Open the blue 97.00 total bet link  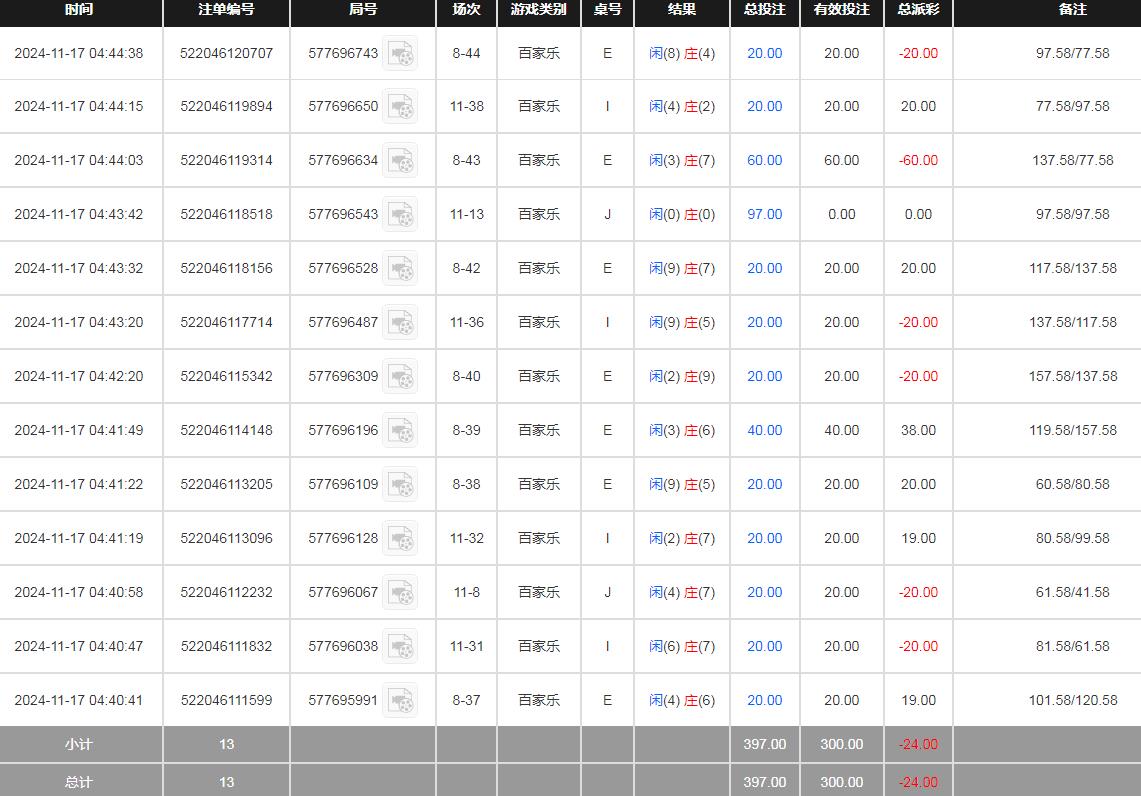pyautogui.click(x=764, y=214)
